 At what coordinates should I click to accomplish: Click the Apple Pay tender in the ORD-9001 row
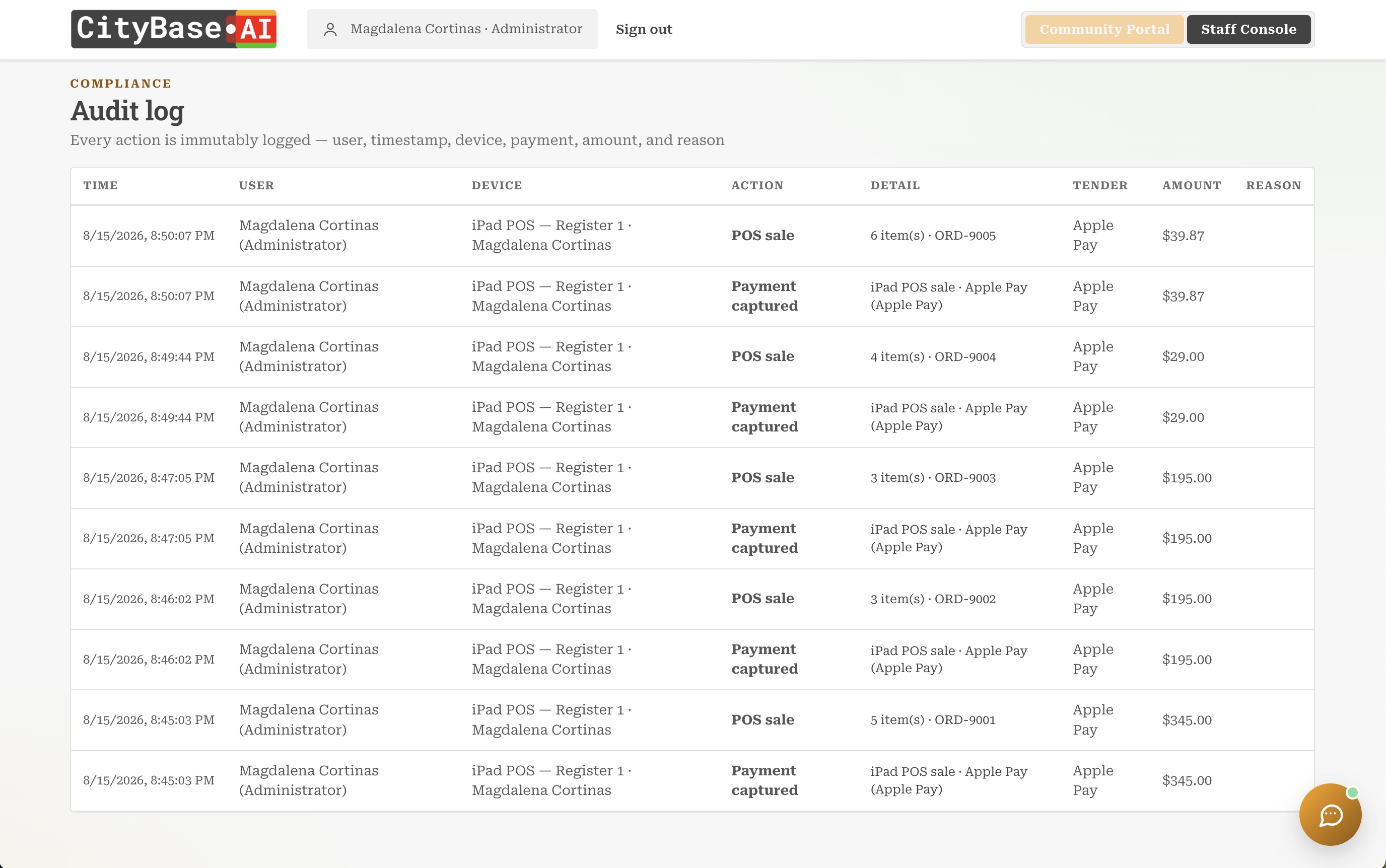pos(1092,720)
